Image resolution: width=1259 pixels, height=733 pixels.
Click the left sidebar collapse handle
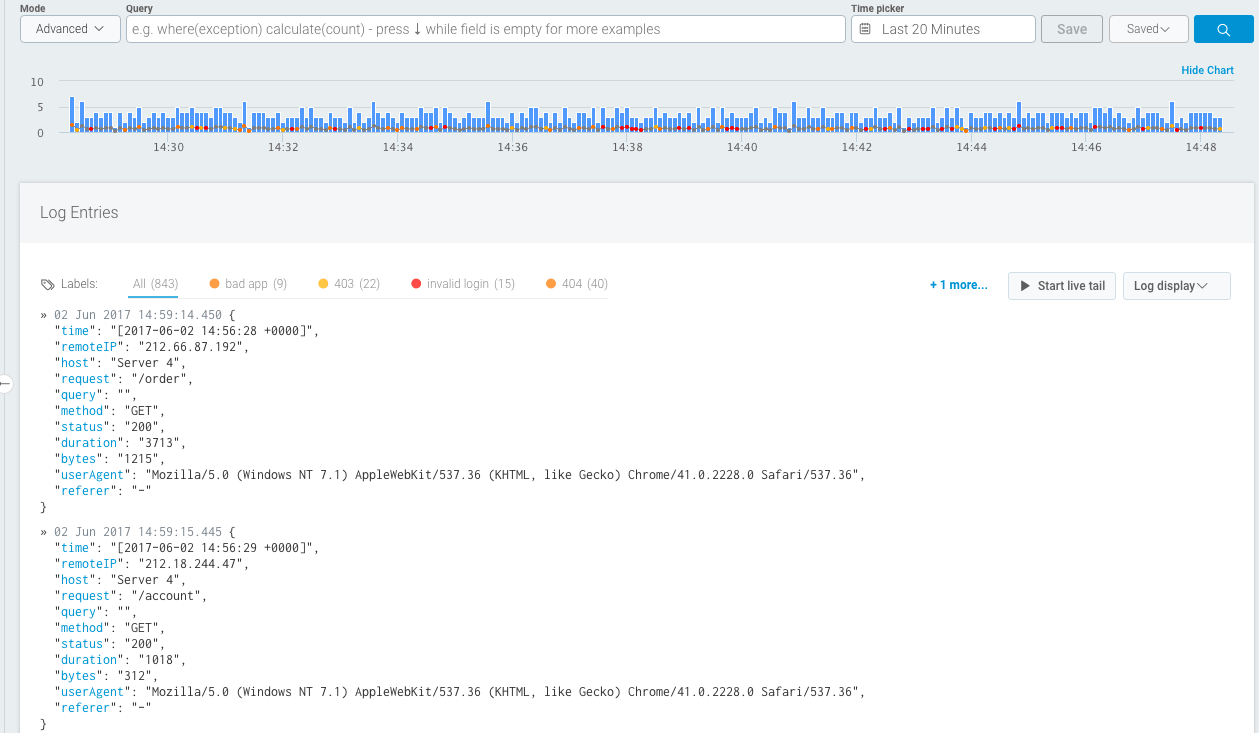(x=5, y=383)
